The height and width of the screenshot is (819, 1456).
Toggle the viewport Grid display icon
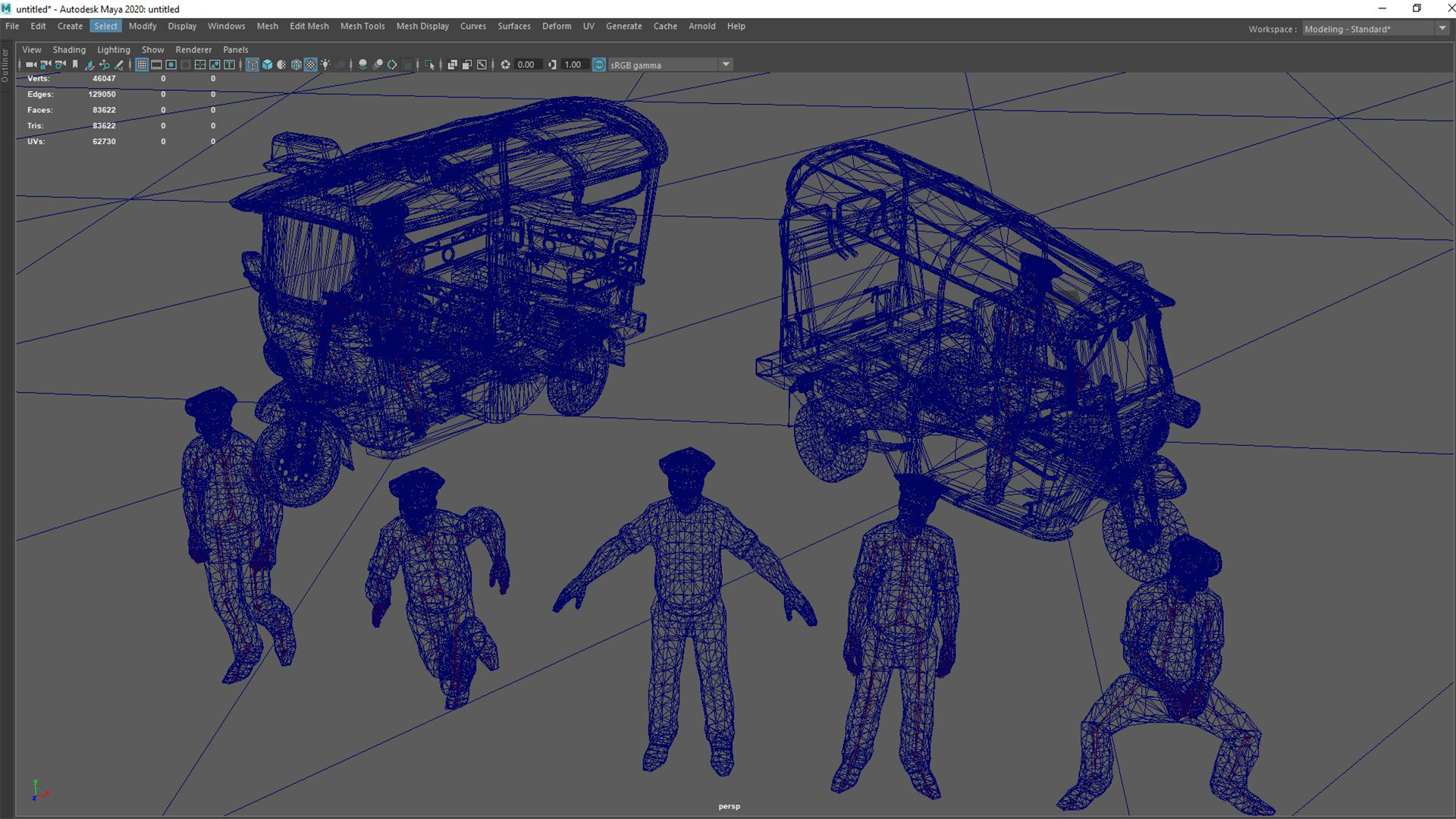142,64
